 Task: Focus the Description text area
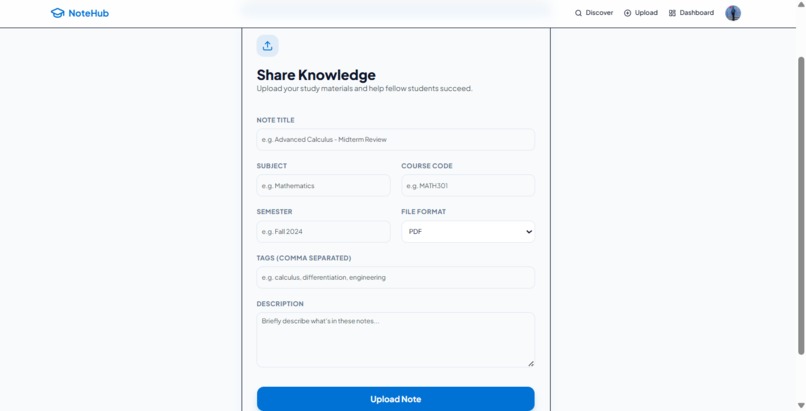395,340
